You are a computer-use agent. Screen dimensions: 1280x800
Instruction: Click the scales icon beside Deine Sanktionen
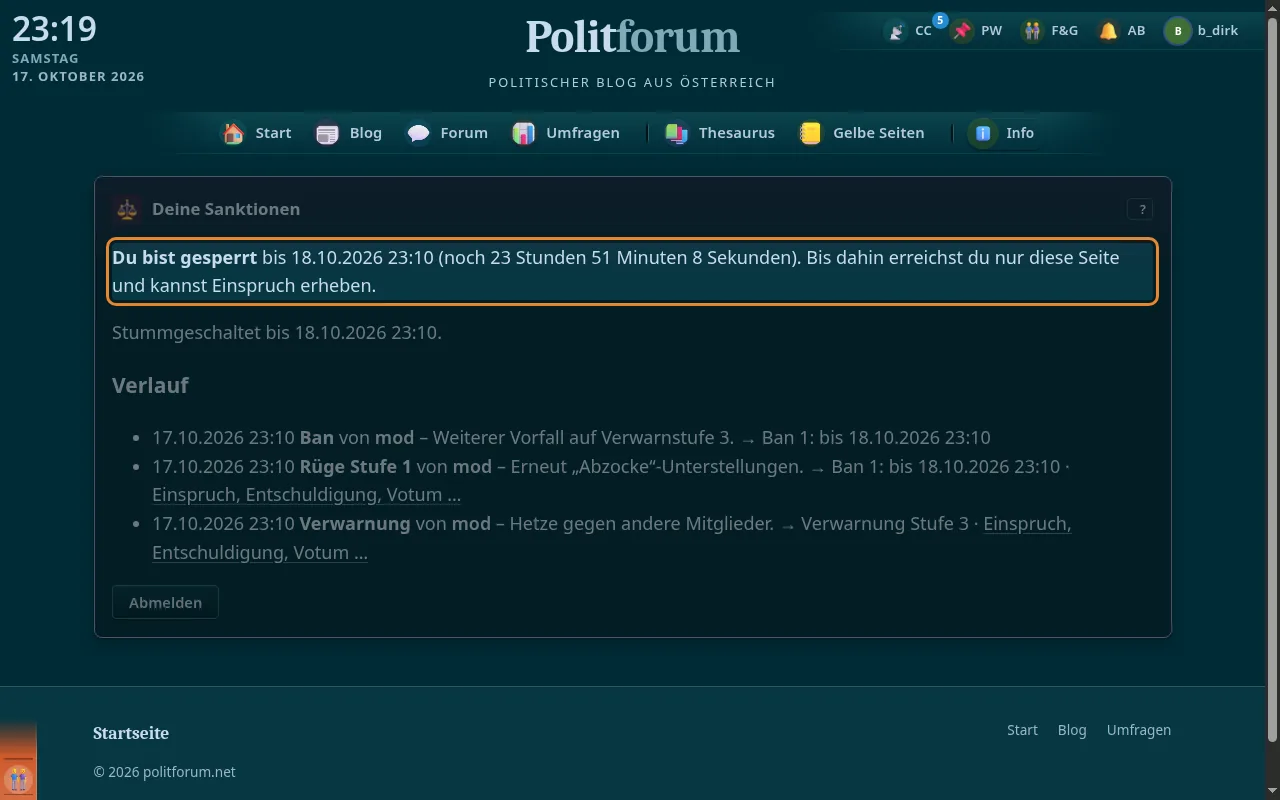pyautogui.click(x=127, y=209)
